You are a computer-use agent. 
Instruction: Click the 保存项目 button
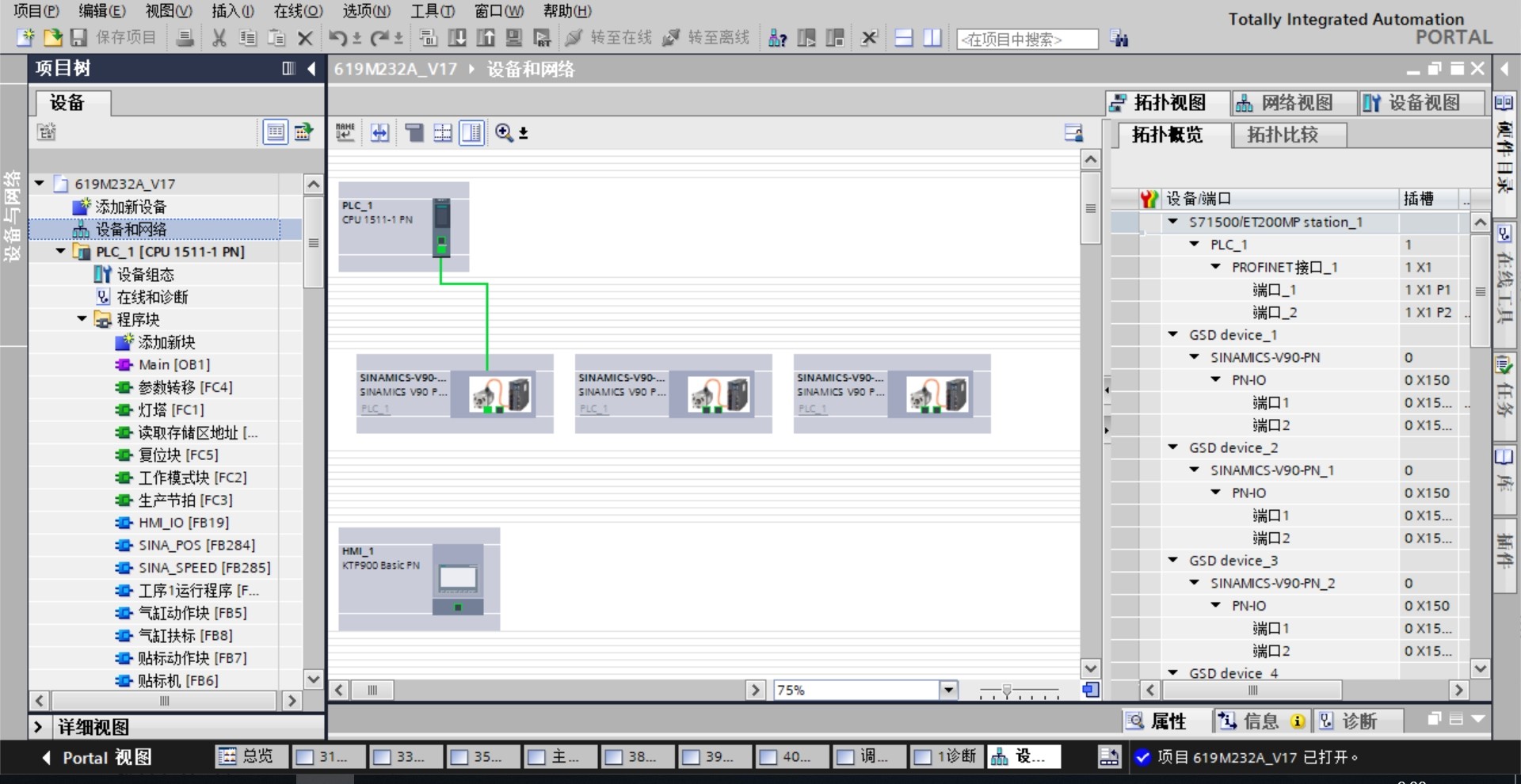point(113,37)
